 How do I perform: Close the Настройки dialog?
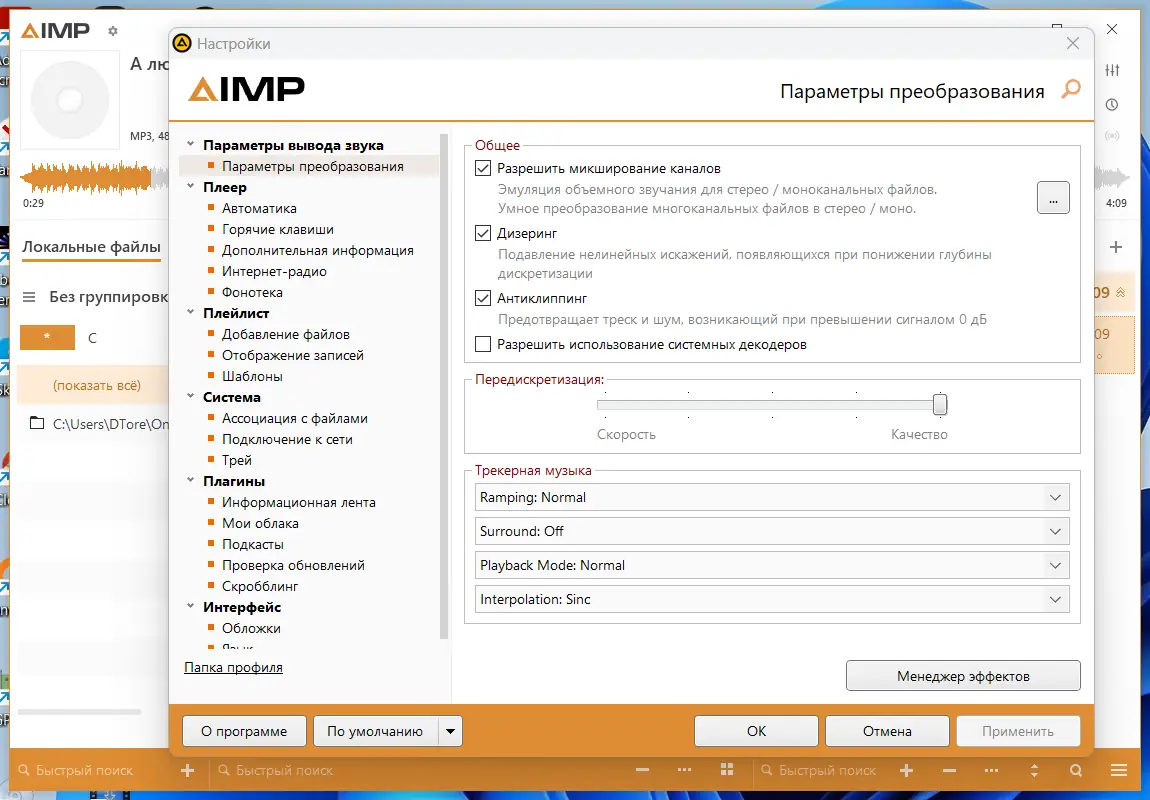coord(1073,43)
